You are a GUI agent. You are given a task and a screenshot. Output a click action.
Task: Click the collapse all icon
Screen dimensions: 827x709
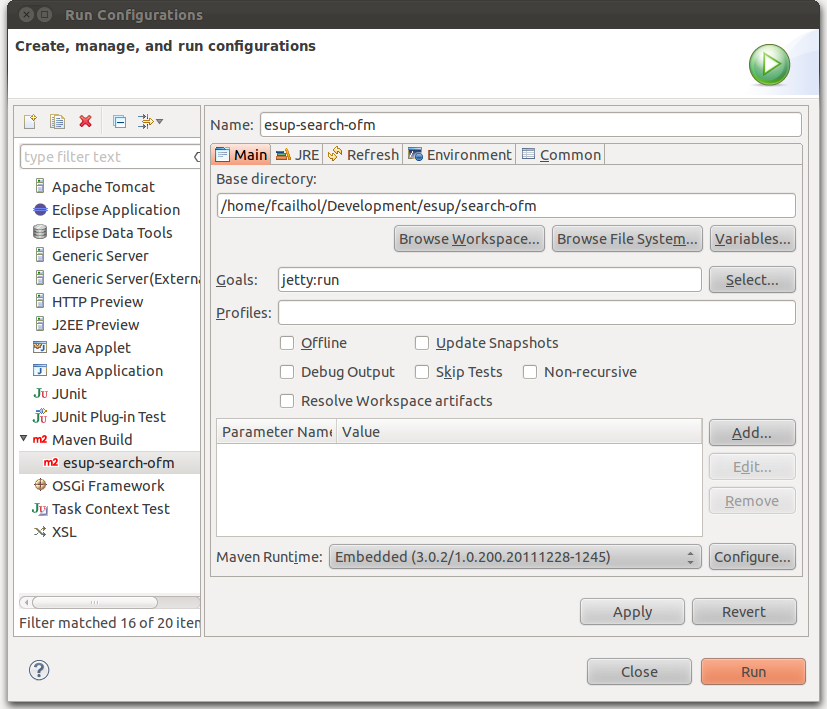tap(119, 121)
